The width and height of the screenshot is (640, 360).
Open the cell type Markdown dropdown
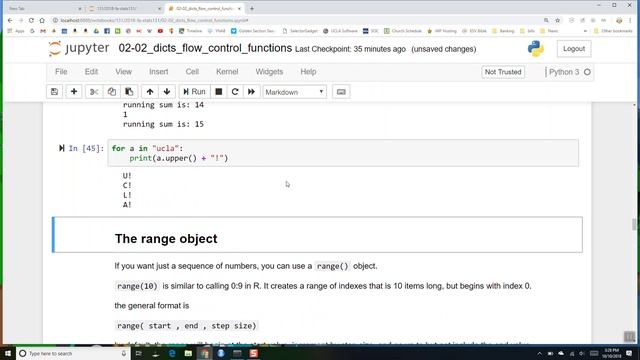pyautogui.click(x=294, y=92)
